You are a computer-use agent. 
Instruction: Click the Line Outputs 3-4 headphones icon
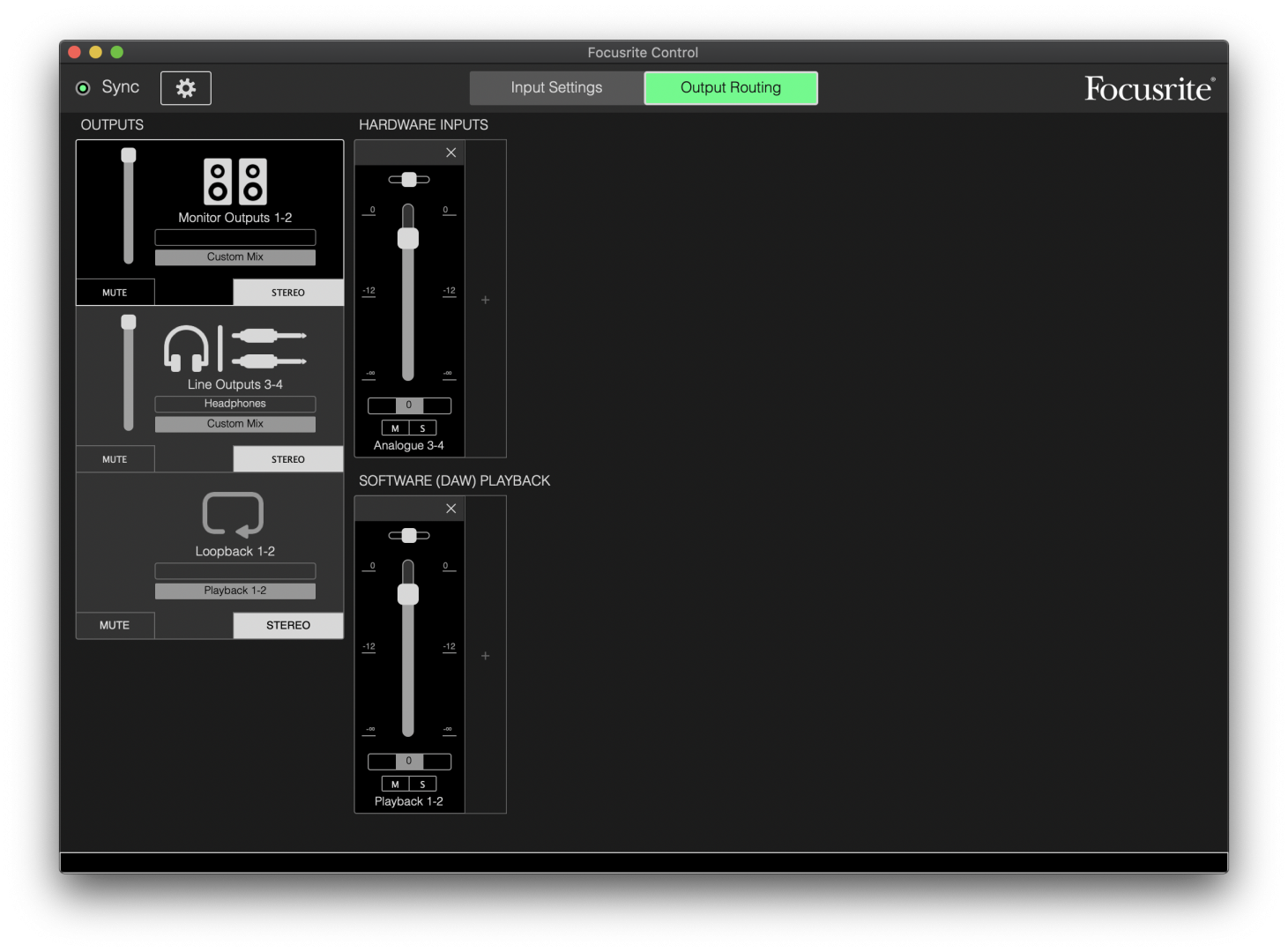[187, 348]
